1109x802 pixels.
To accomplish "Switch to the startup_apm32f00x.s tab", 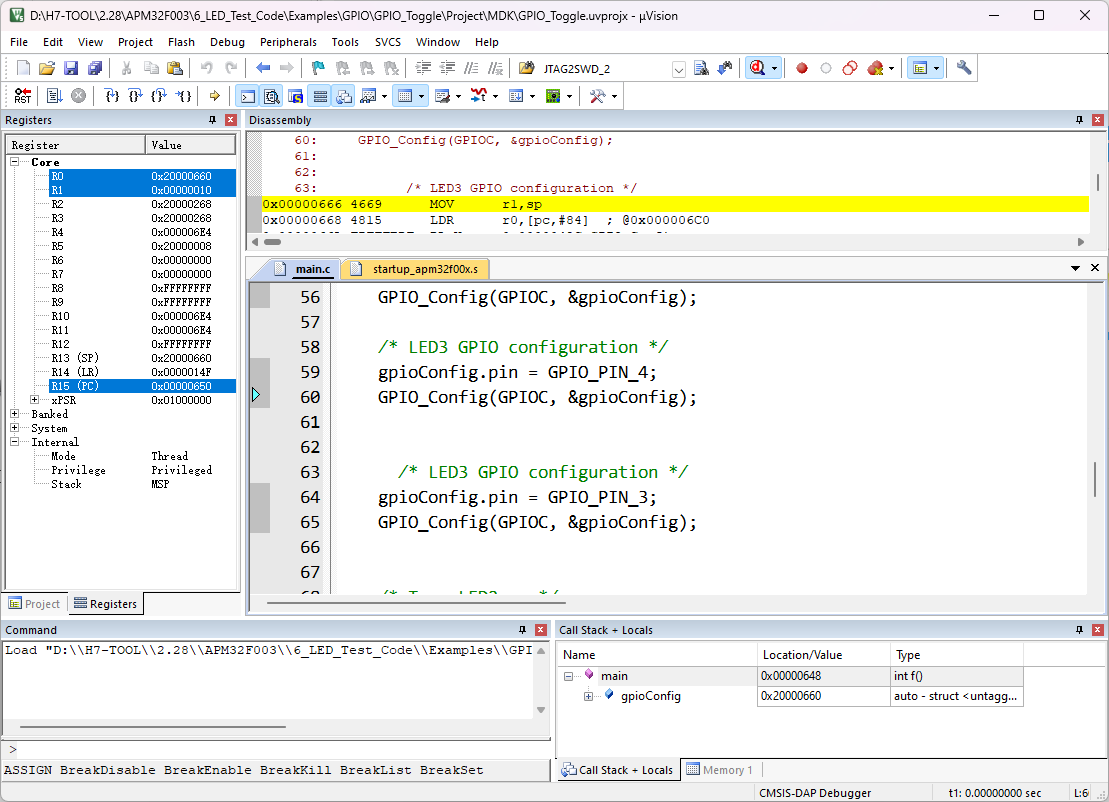I will tap(416, 269).
